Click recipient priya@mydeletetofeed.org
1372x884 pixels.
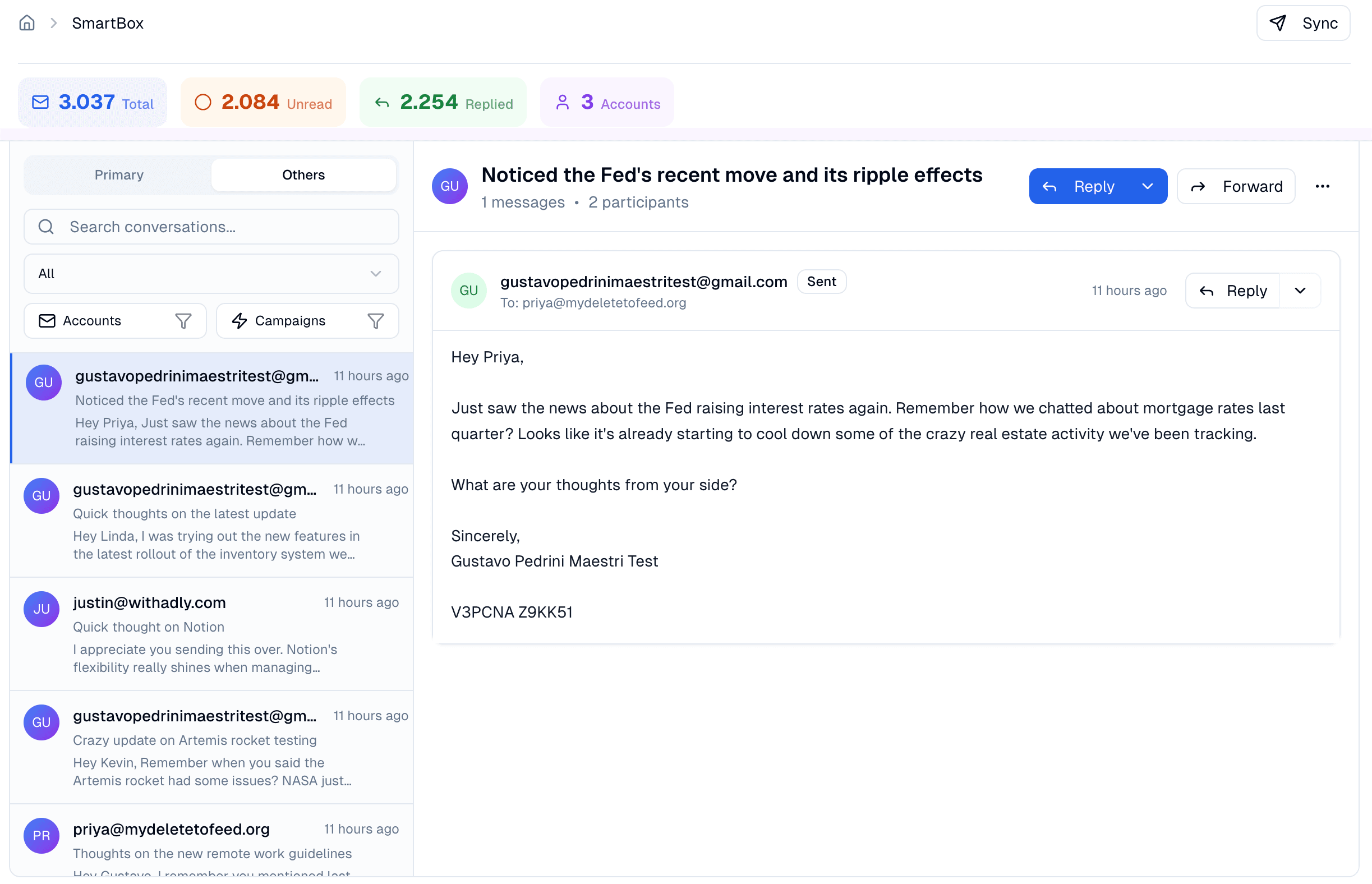604,302
